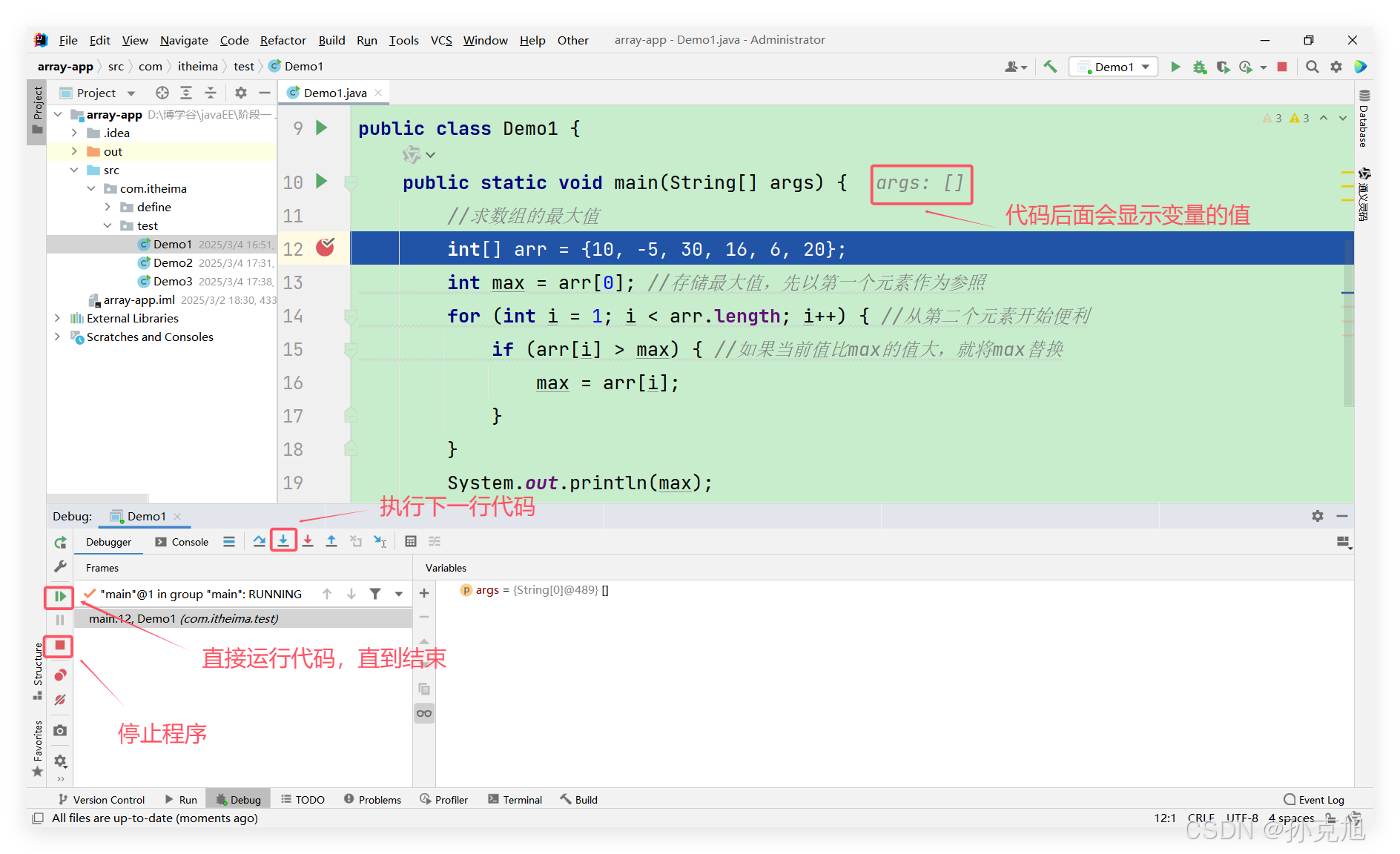Rerun the Demo1 debug session
Image resolution: width=1400 pixels, height=854 pixels.
tap(60, 542)
